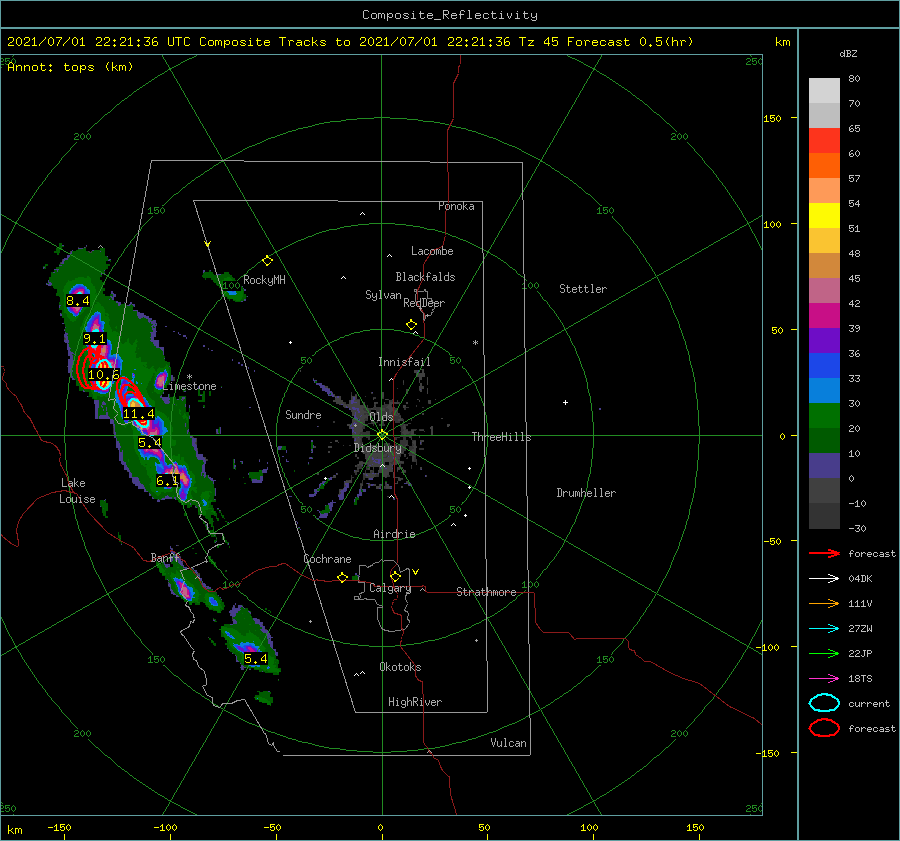Click the Banff town label
This screenshot has width=900, height=841.
(x=165, y=558)
